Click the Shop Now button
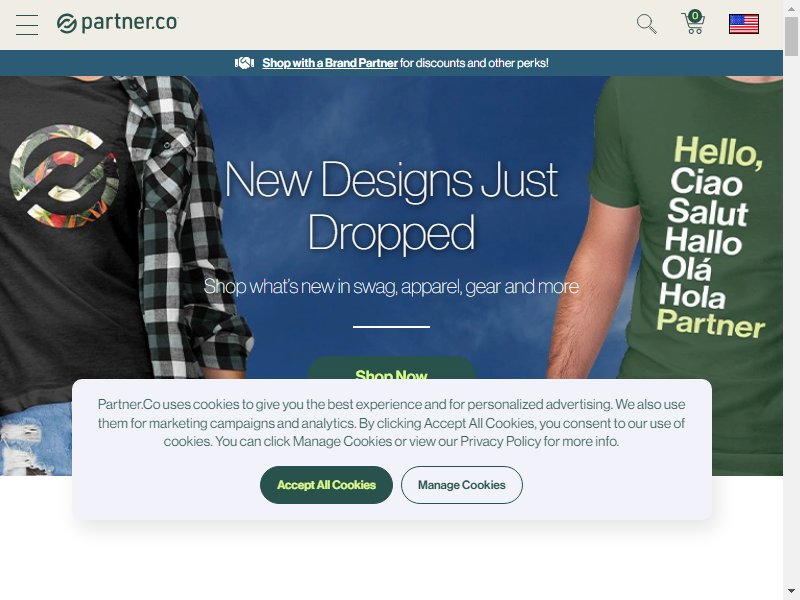800x600 pixels. pyautogui.click(x=391, y=368)
